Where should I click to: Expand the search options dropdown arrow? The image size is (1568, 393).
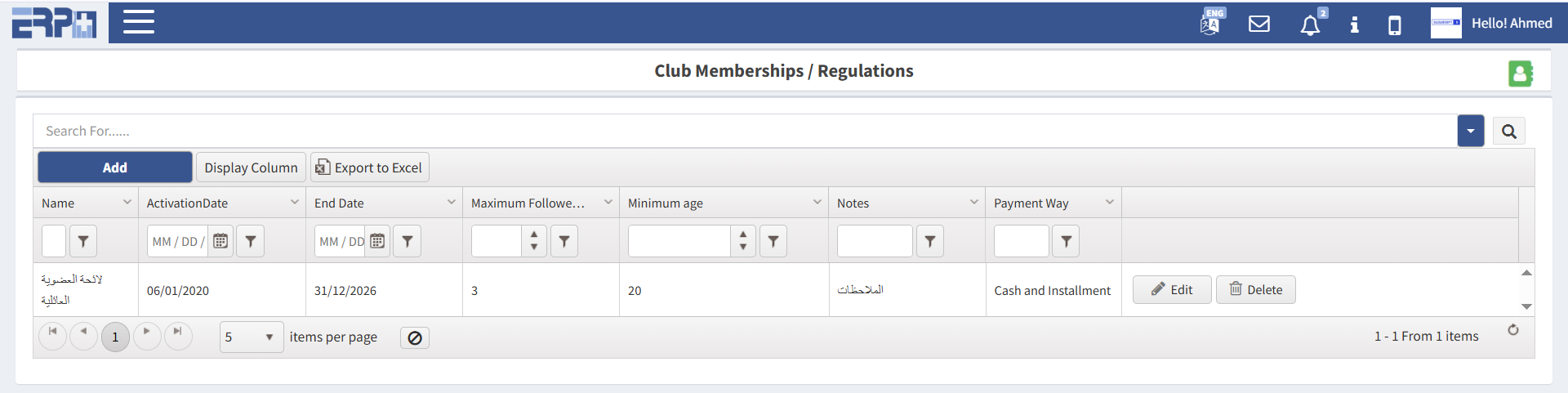1470,131
